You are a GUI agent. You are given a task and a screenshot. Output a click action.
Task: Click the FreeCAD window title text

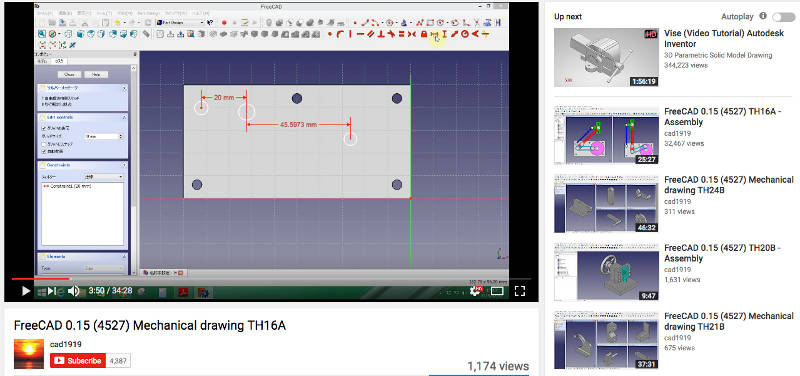point(271,7)
